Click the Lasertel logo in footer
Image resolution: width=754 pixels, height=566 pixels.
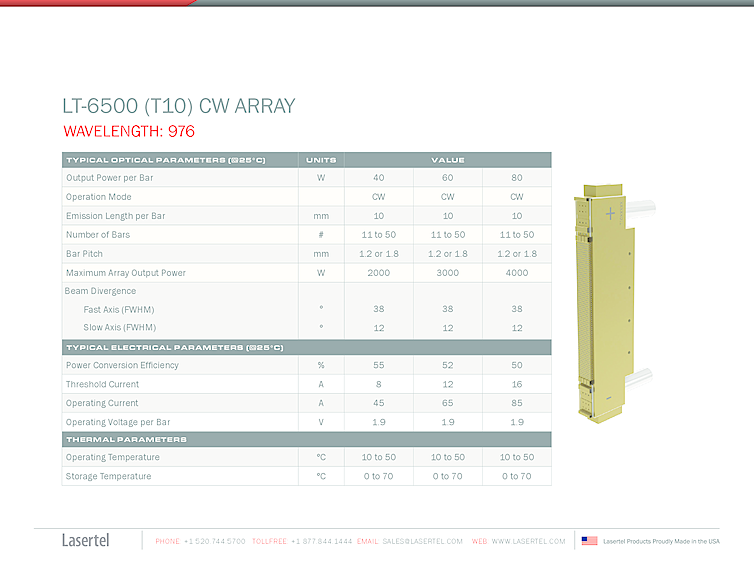[x=86, y=541]
